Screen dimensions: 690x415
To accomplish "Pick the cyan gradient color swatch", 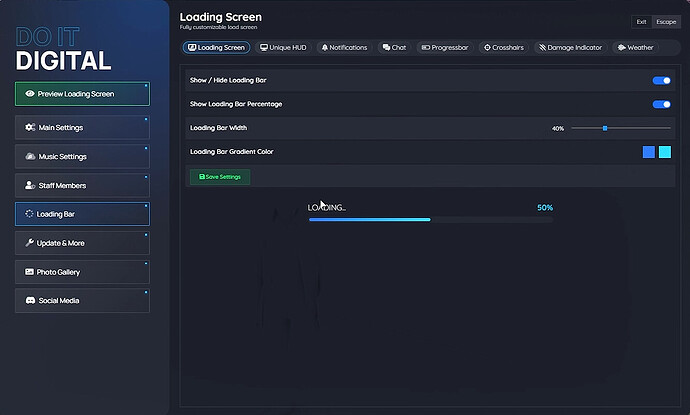I will pos(665,152).
